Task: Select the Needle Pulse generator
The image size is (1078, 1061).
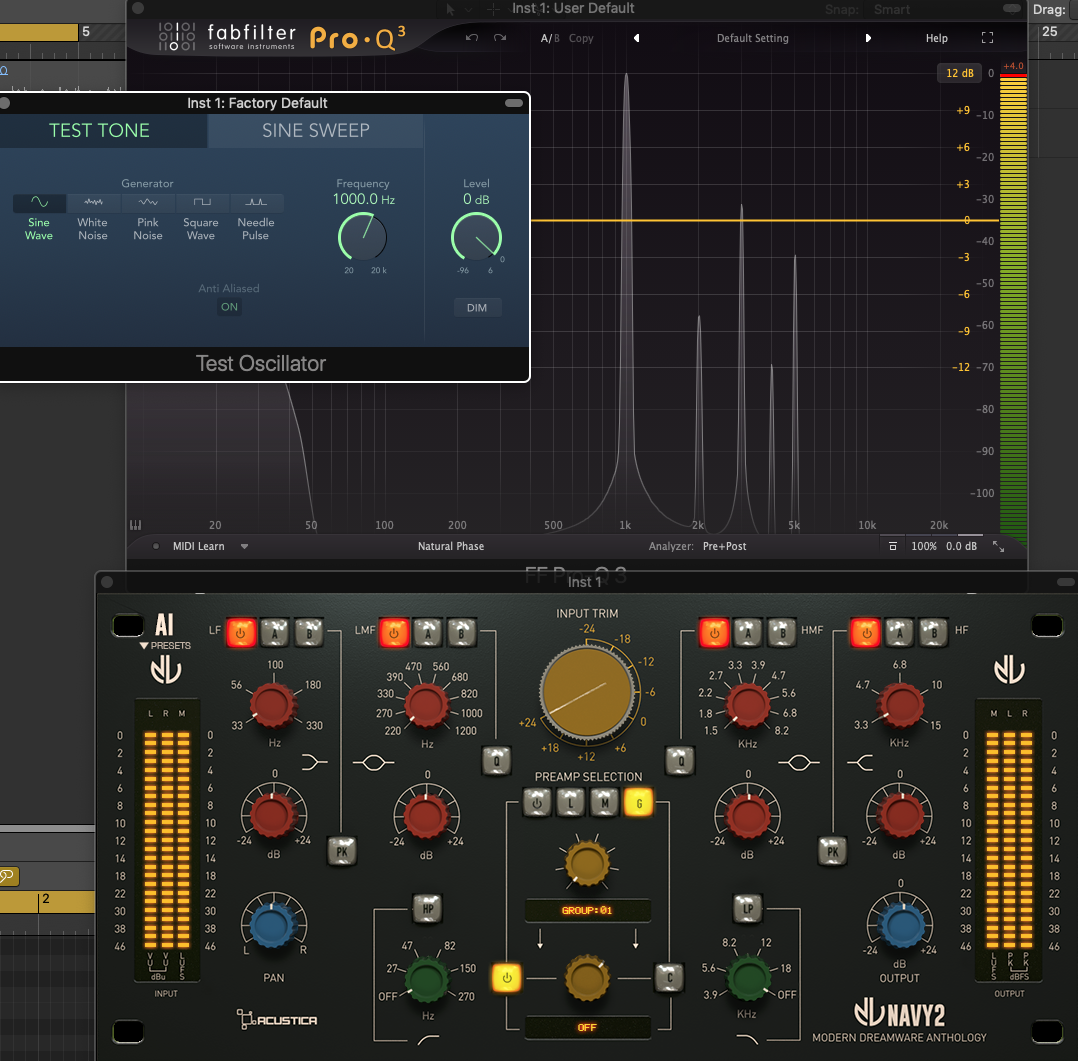Action: pos(256,217)
